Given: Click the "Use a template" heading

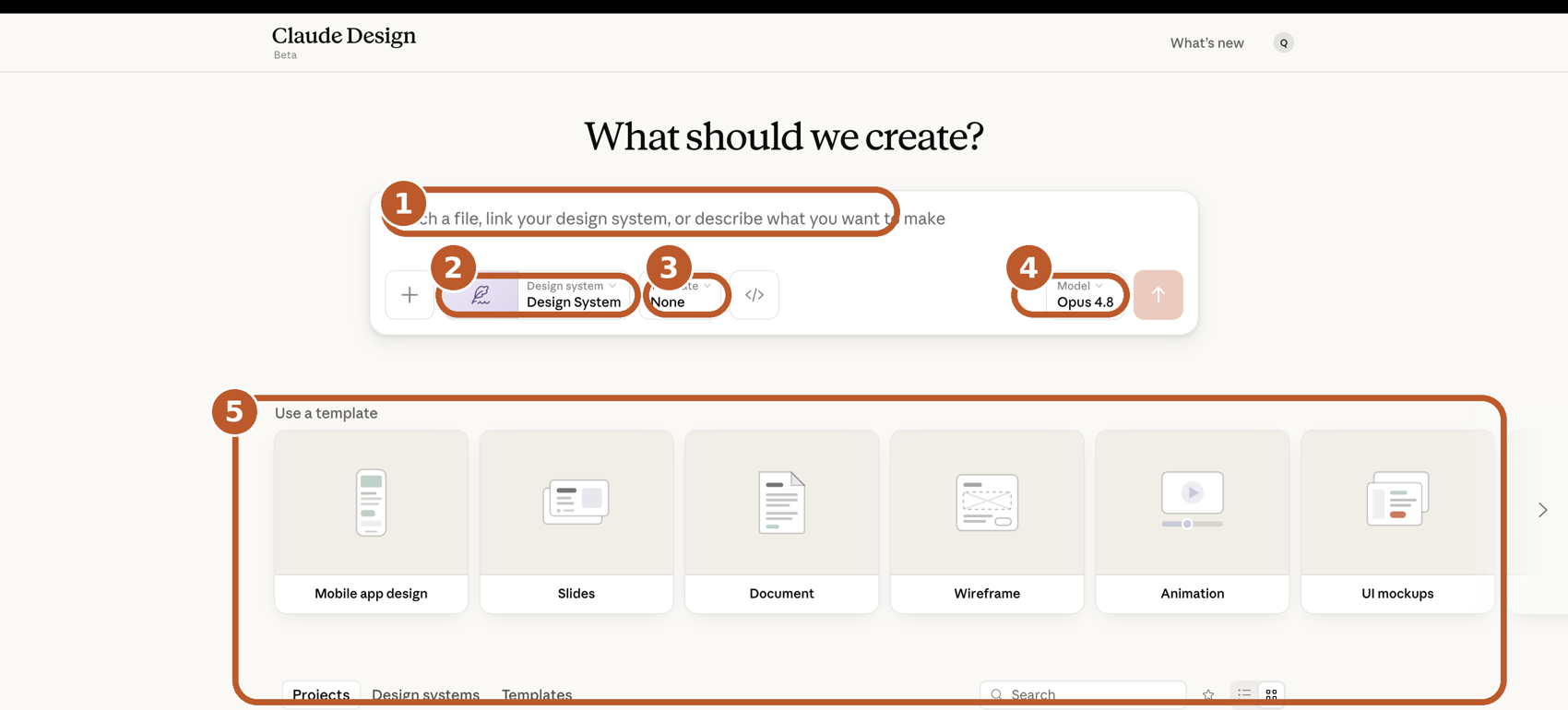Looking at the screenshot, I should pyautogui.click(x=327, y=413).
